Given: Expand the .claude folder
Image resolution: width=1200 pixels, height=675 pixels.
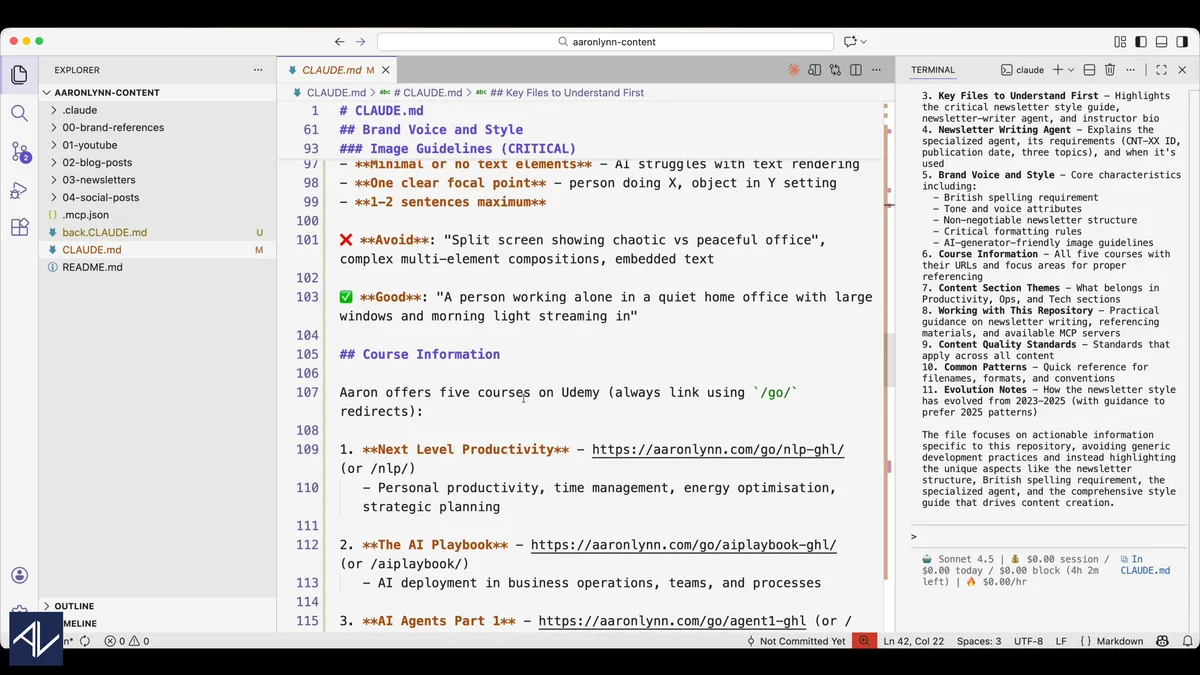Looking at the screenshot, I should point(157,110).
